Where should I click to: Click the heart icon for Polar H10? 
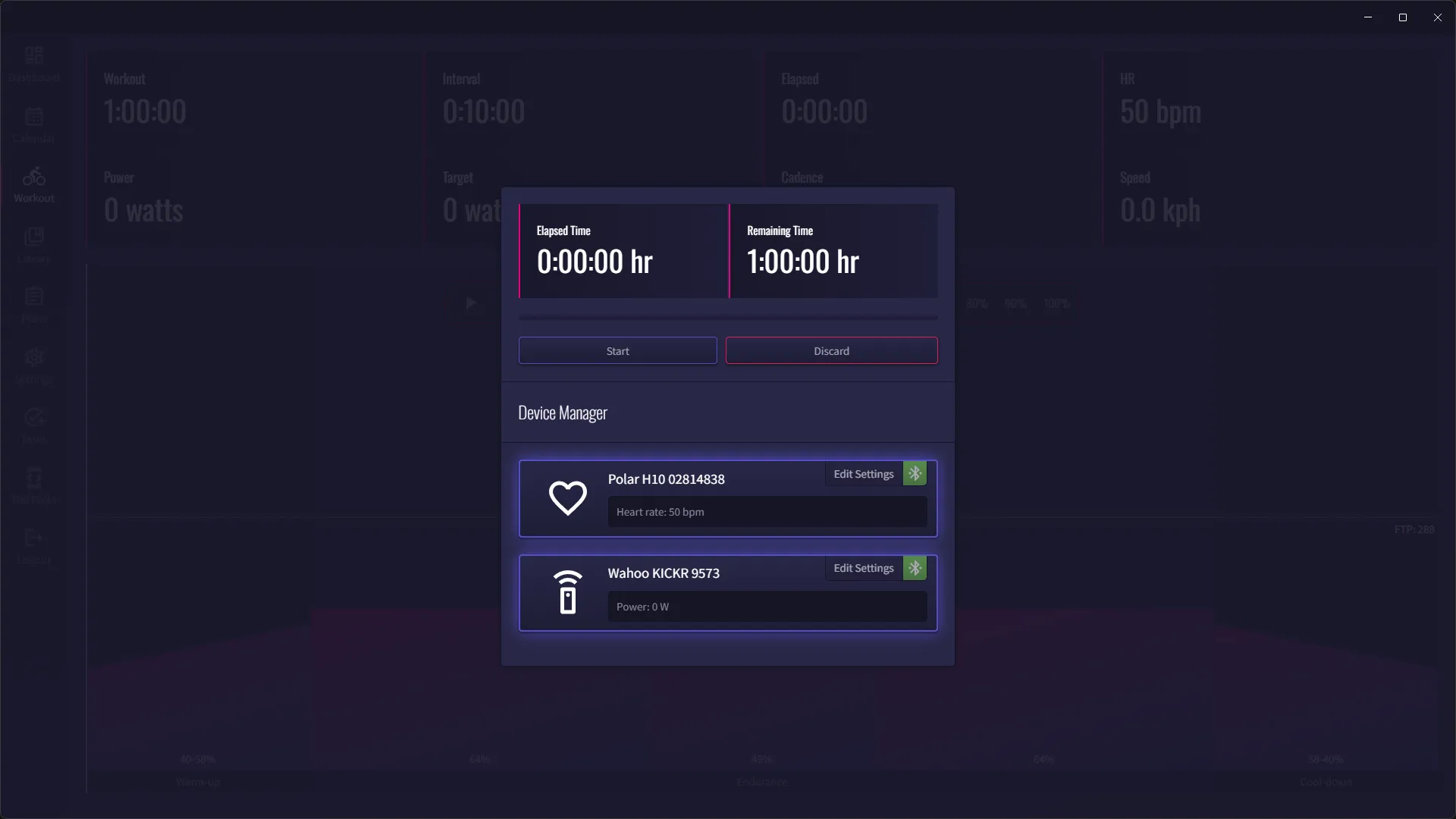(x=567, y=498)
